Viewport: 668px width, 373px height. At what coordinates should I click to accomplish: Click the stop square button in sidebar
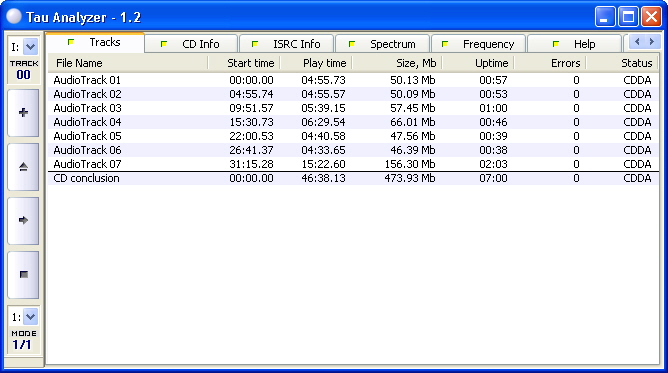23,275
